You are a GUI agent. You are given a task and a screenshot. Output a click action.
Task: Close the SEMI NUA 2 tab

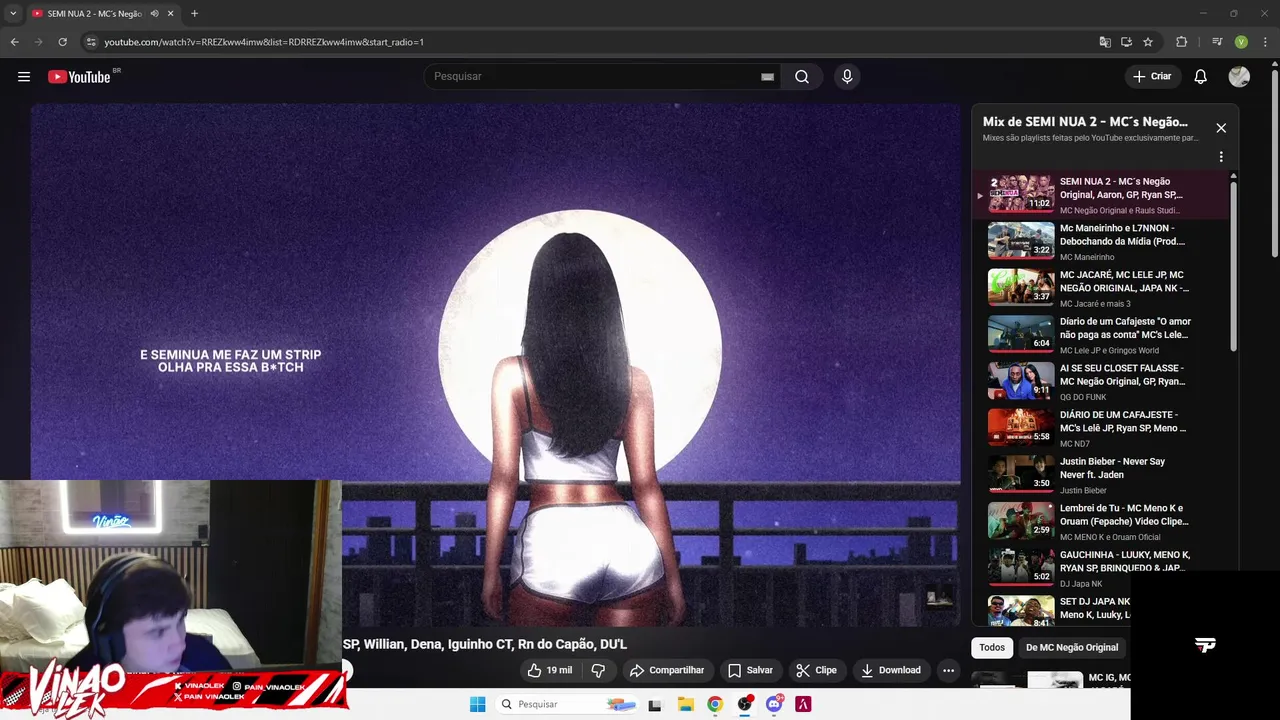coord(170,14)
